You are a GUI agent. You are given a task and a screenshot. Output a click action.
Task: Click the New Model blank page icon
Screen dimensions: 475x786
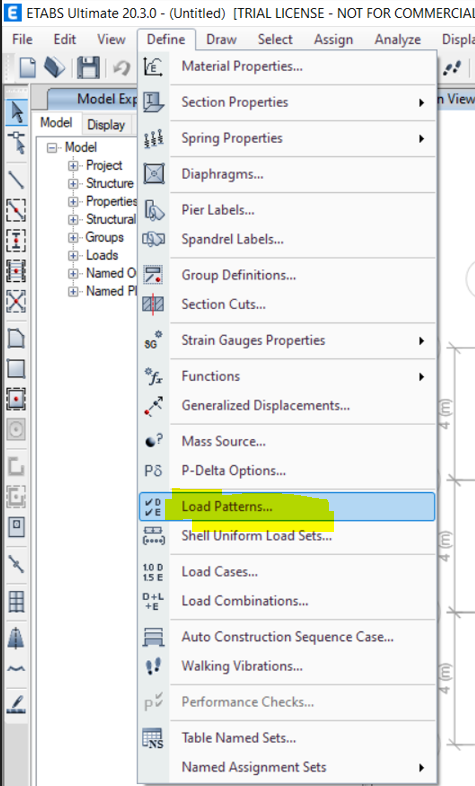28,68
